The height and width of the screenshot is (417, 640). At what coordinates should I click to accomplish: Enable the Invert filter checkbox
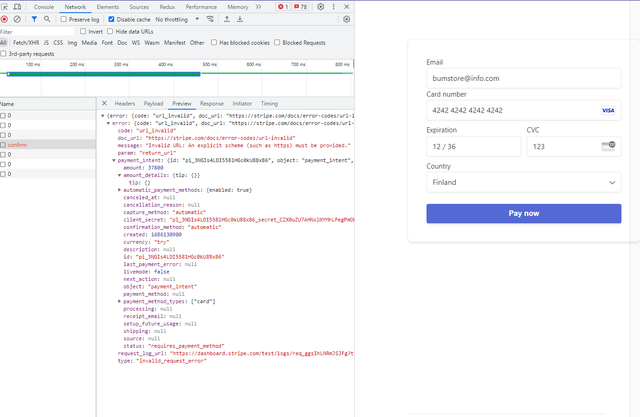[83, 31]
